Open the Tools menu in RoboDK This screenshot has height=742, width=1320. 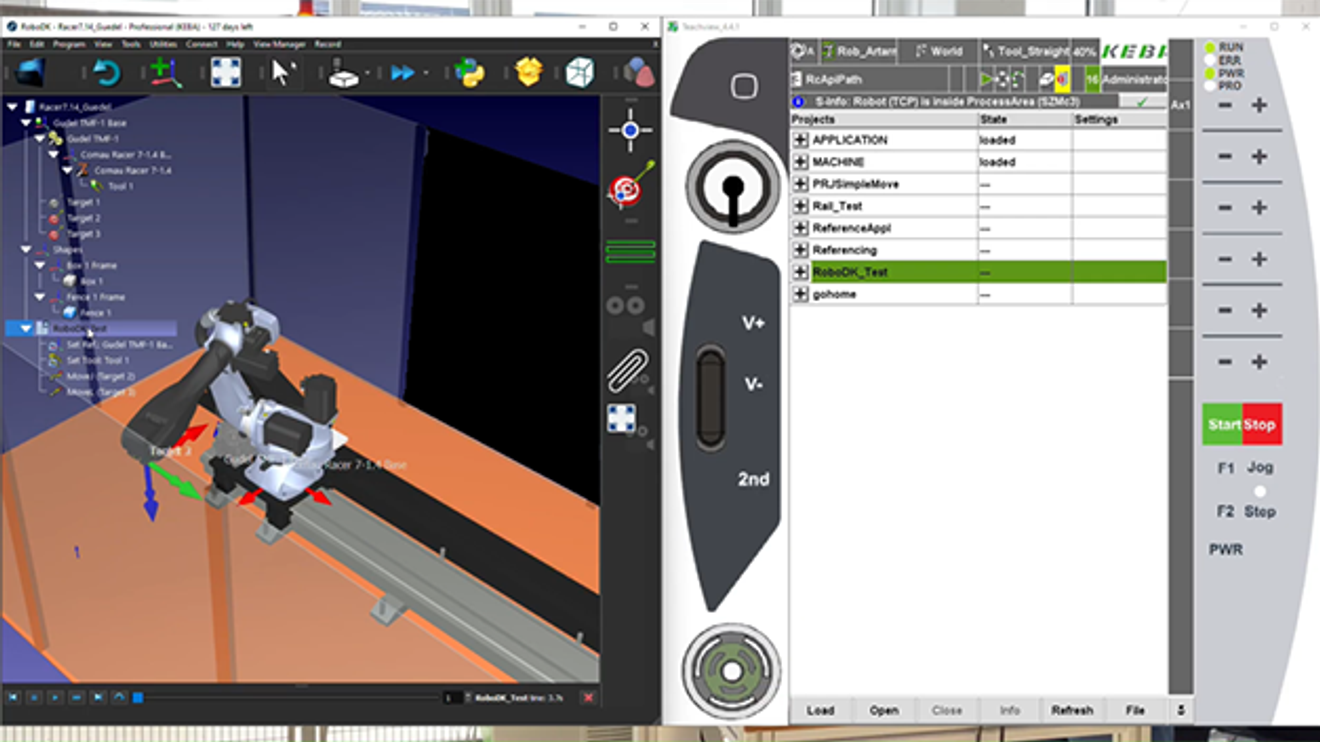[131, 44]
